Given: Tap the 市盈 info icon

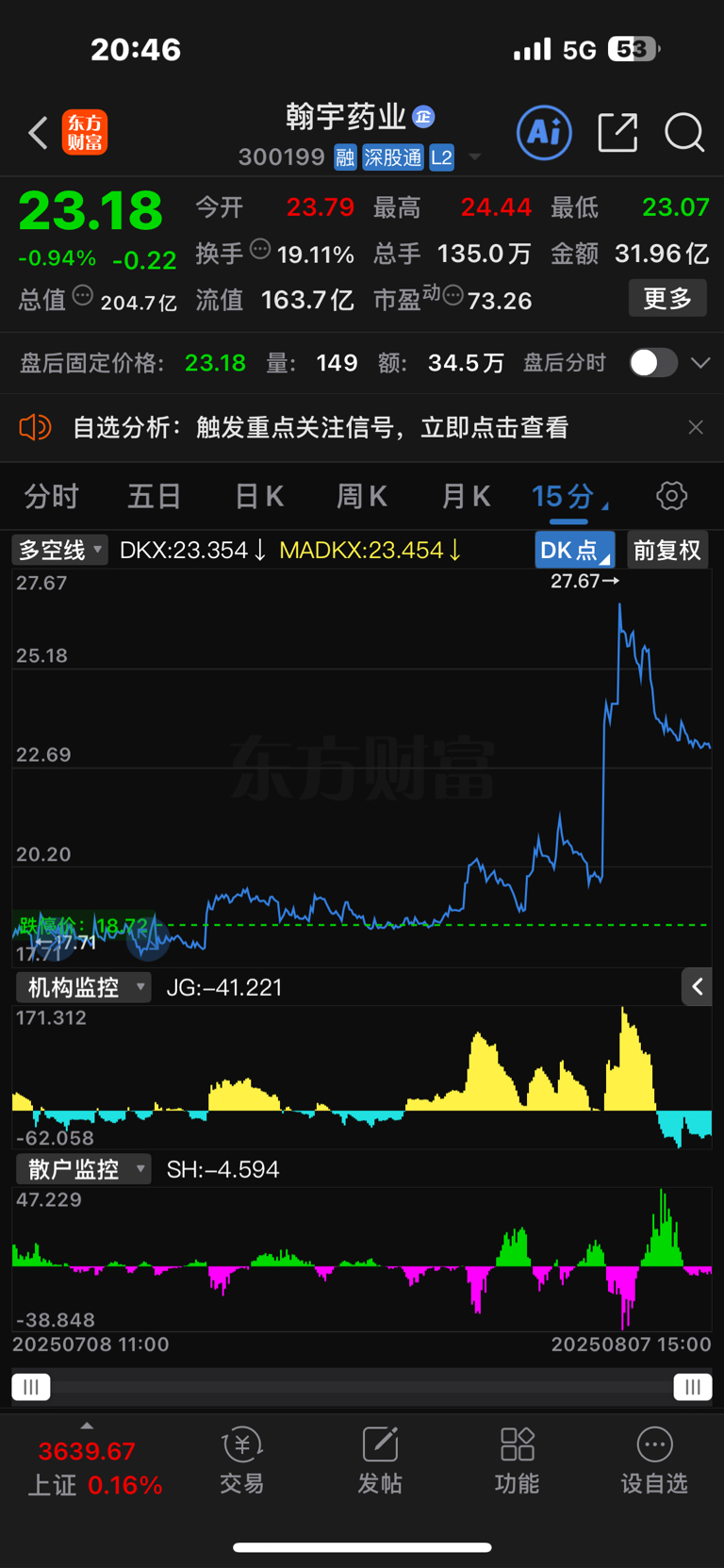Looking at the screenshot, I should click(x=452, y=297).
